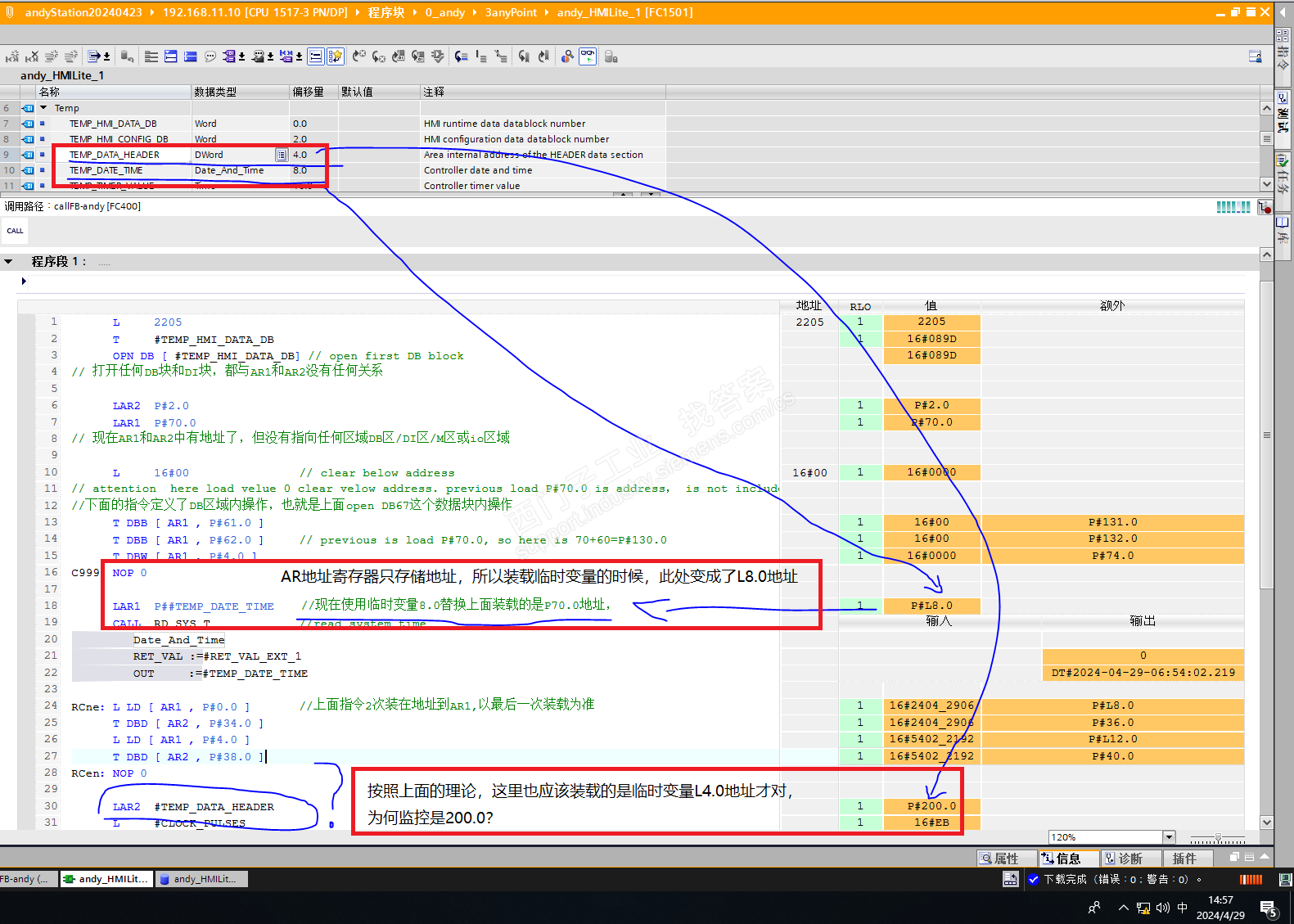Open the 120% zoom level dropdown
This screenshot has width=1294, height=924.
(x=1169, y=837)
